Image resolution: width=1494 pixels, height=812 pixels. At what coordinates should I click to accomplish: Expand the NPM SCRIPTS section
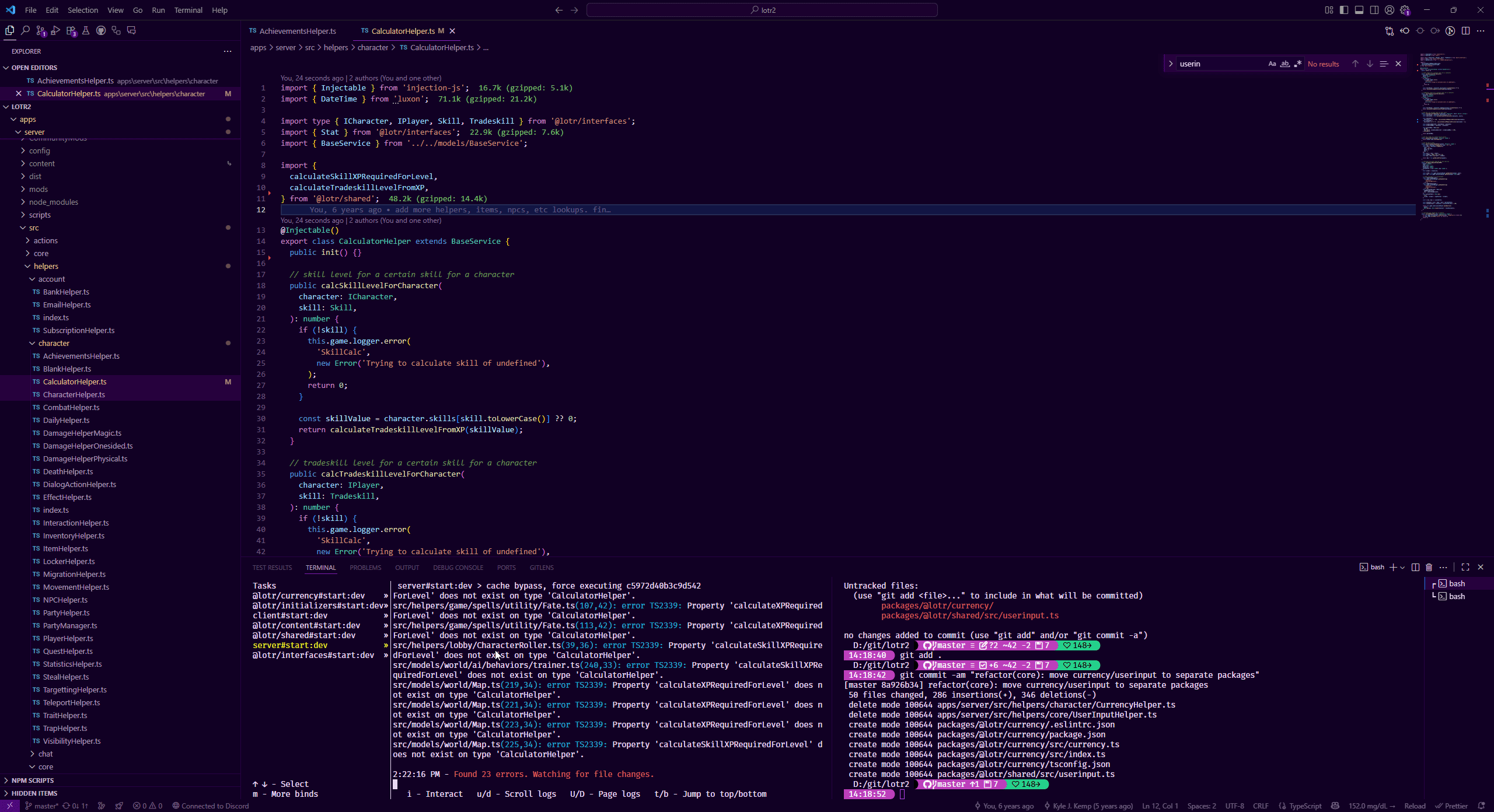(33, 780)
